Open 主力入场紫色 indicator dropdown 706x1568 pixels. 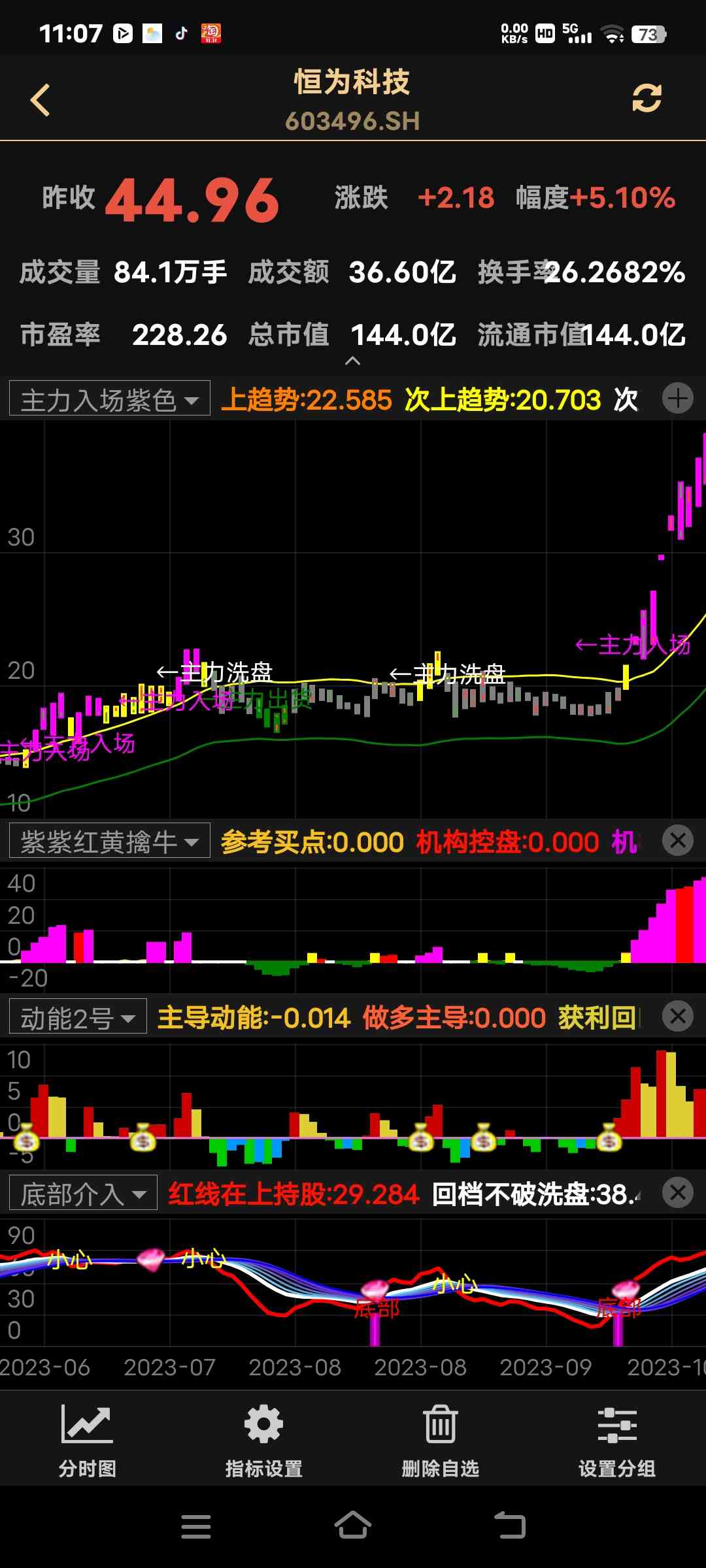click(110, 399)
